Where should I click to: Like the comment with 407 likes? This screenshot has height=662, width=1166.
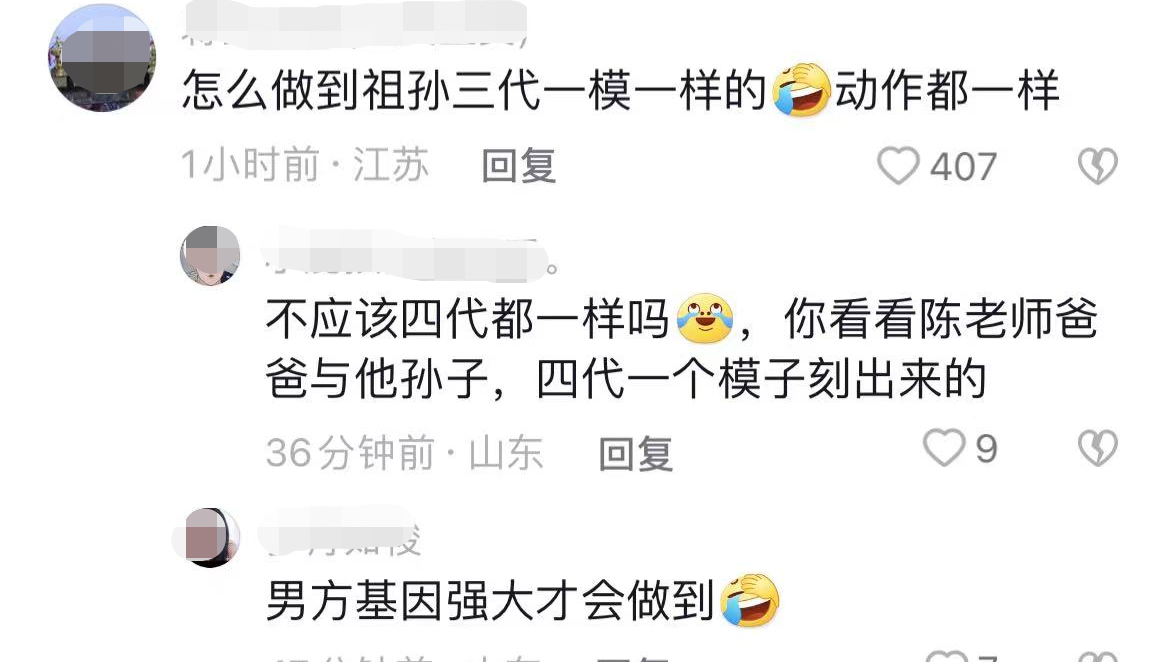(898, 165)
